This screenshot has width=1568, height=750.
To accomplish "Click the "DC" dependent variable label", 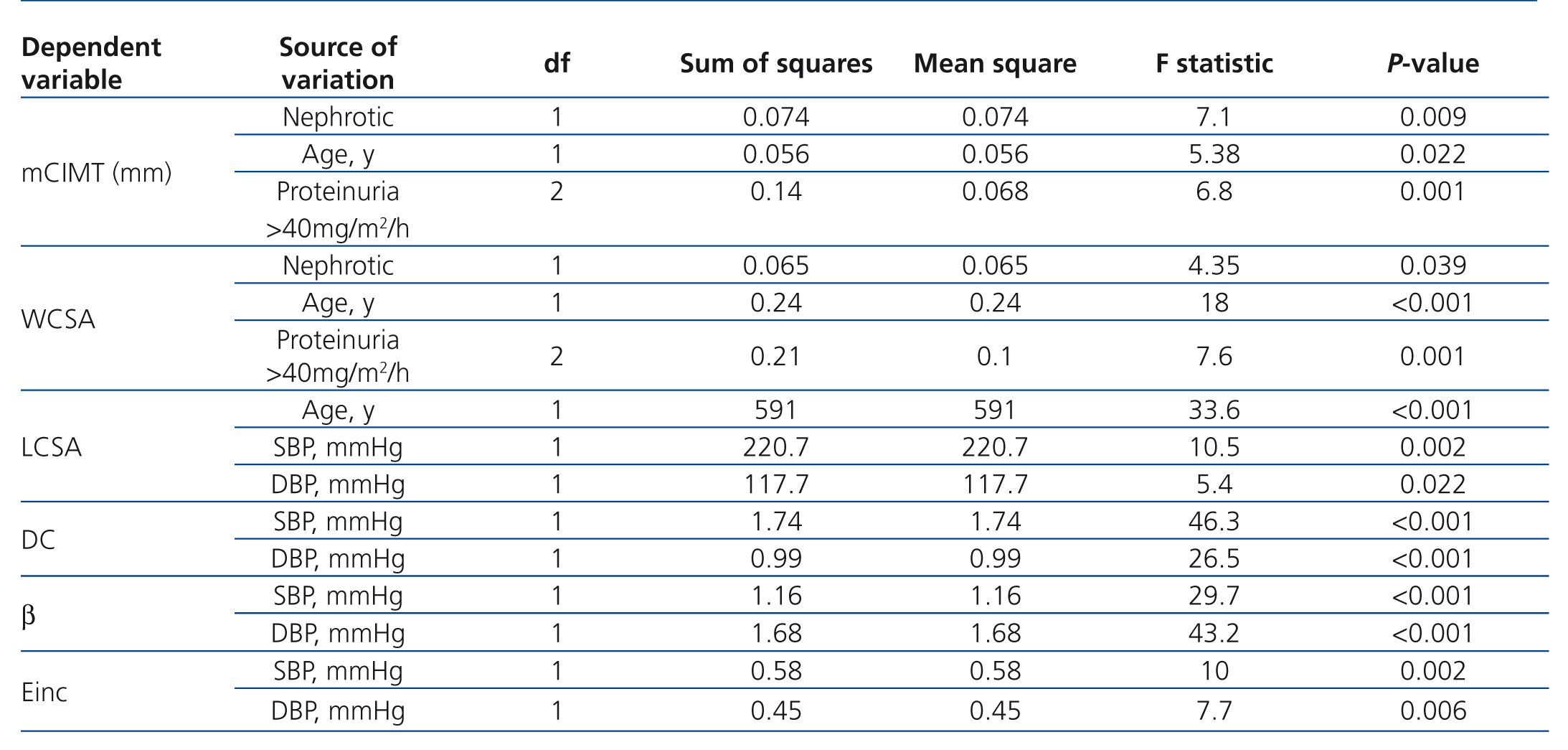I will (39, 540).
